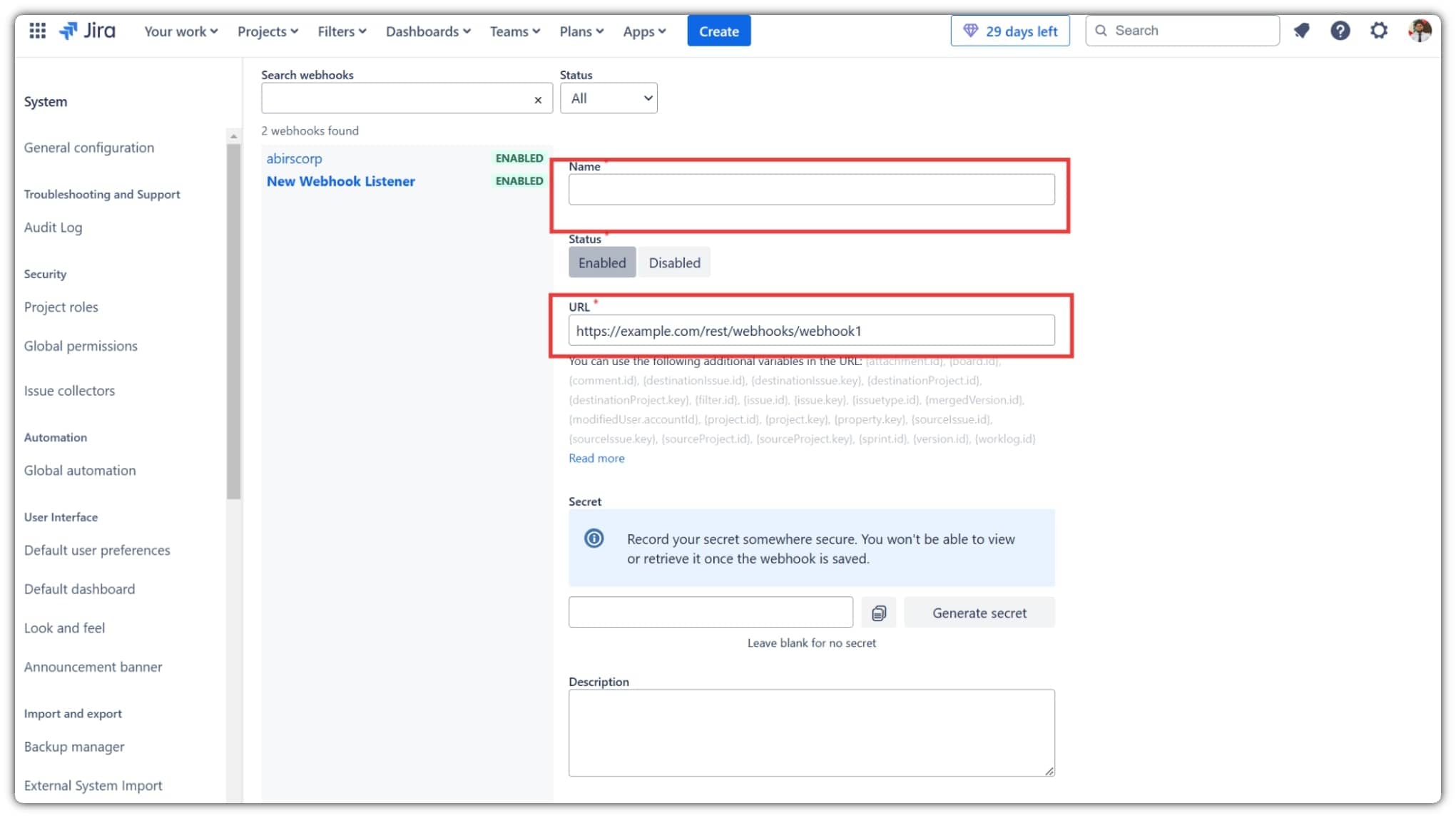
Task: Click the user profile avatar
Action: click(x=1420, y=31)
